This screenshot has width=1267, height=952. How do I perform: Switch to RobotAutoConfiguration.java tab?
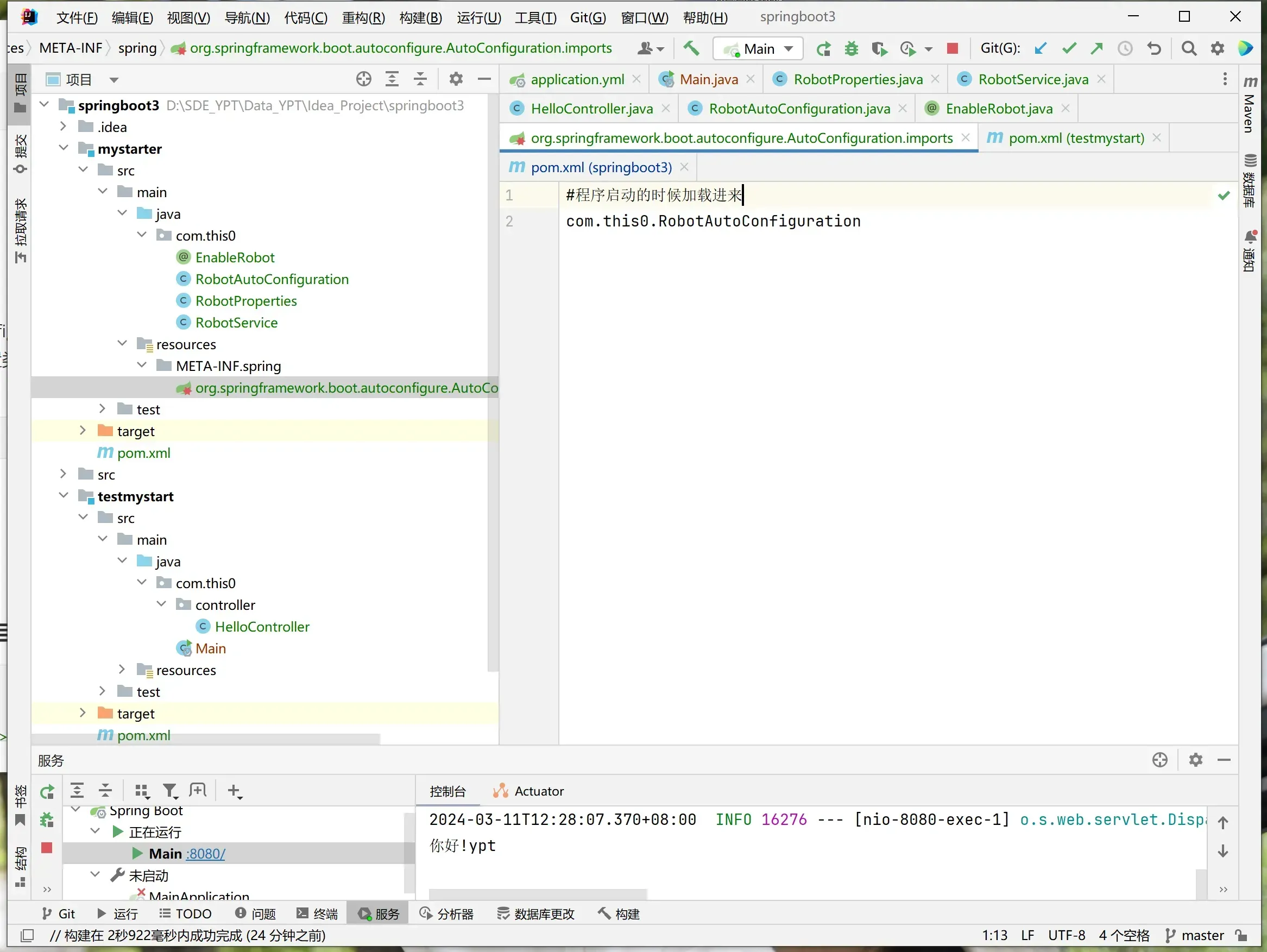pyautogui.click(x=798, y=109)
